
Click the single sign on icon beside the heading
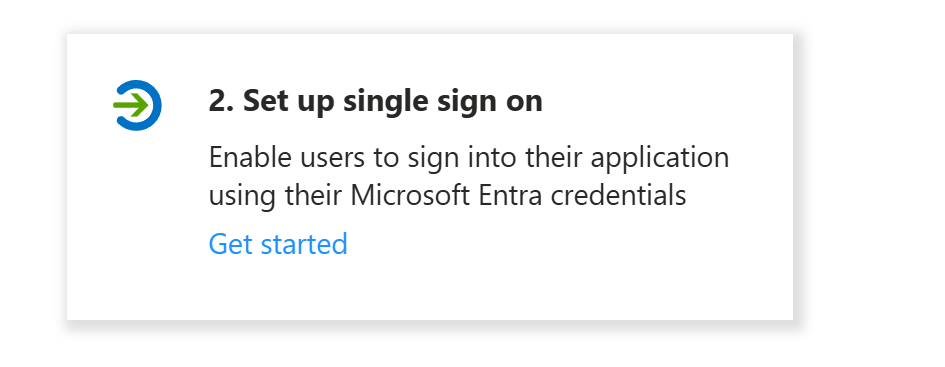click(137, 105)
